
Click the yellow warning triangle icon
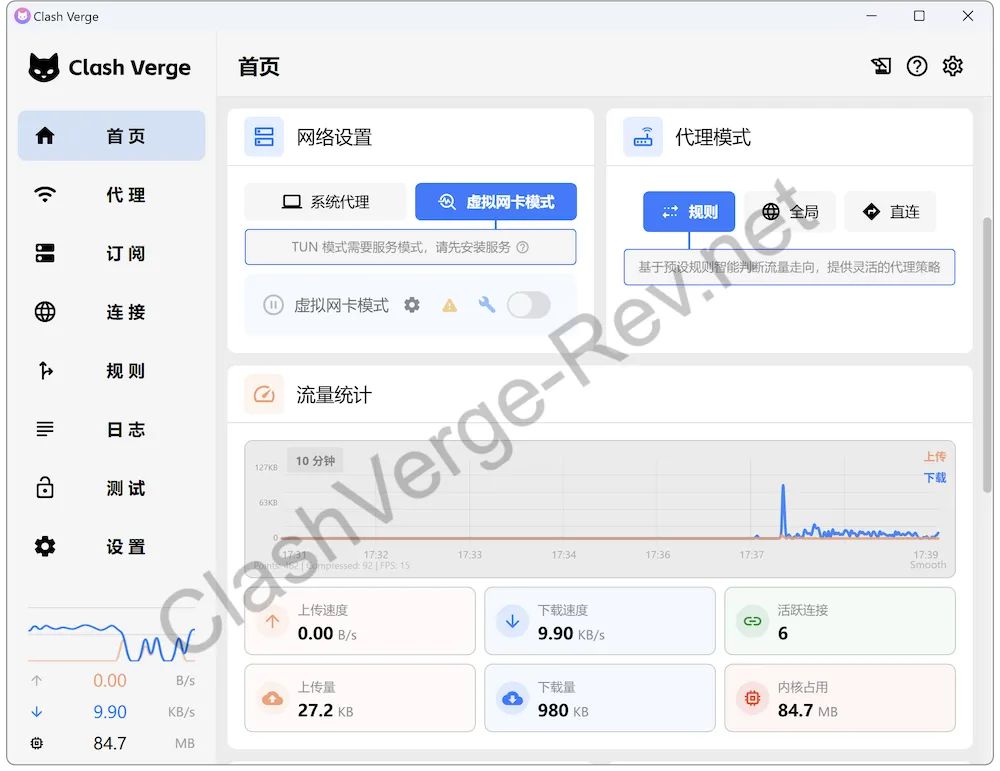click(450, 305)
